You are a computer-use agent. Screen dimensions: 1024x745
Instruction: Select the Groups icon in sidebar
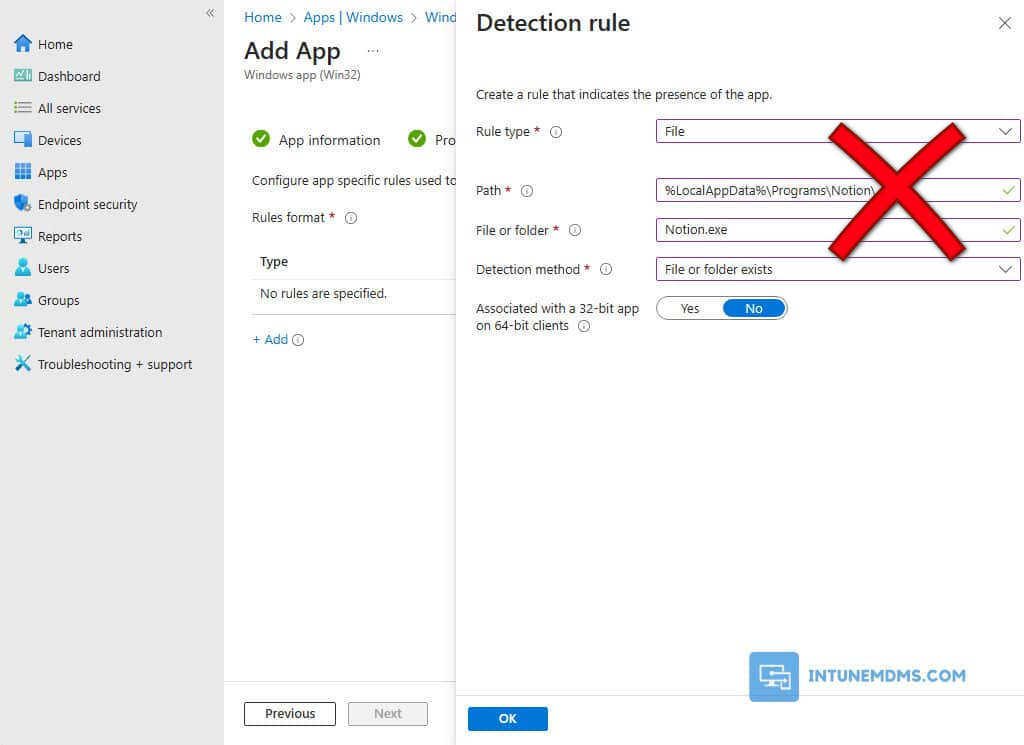coord(23,300)
